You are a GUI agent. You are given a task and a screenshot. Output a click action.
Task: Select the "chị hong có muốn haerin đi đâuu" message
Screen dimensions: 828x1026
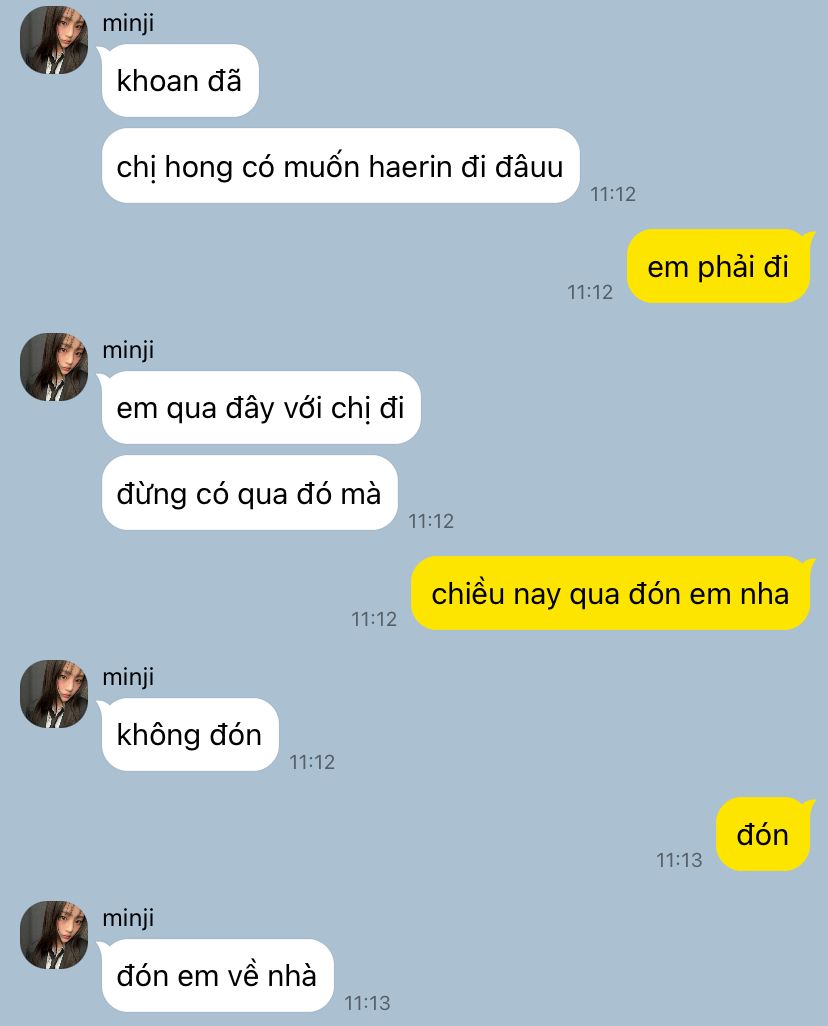pyautogui.click(x=340, y=166)
